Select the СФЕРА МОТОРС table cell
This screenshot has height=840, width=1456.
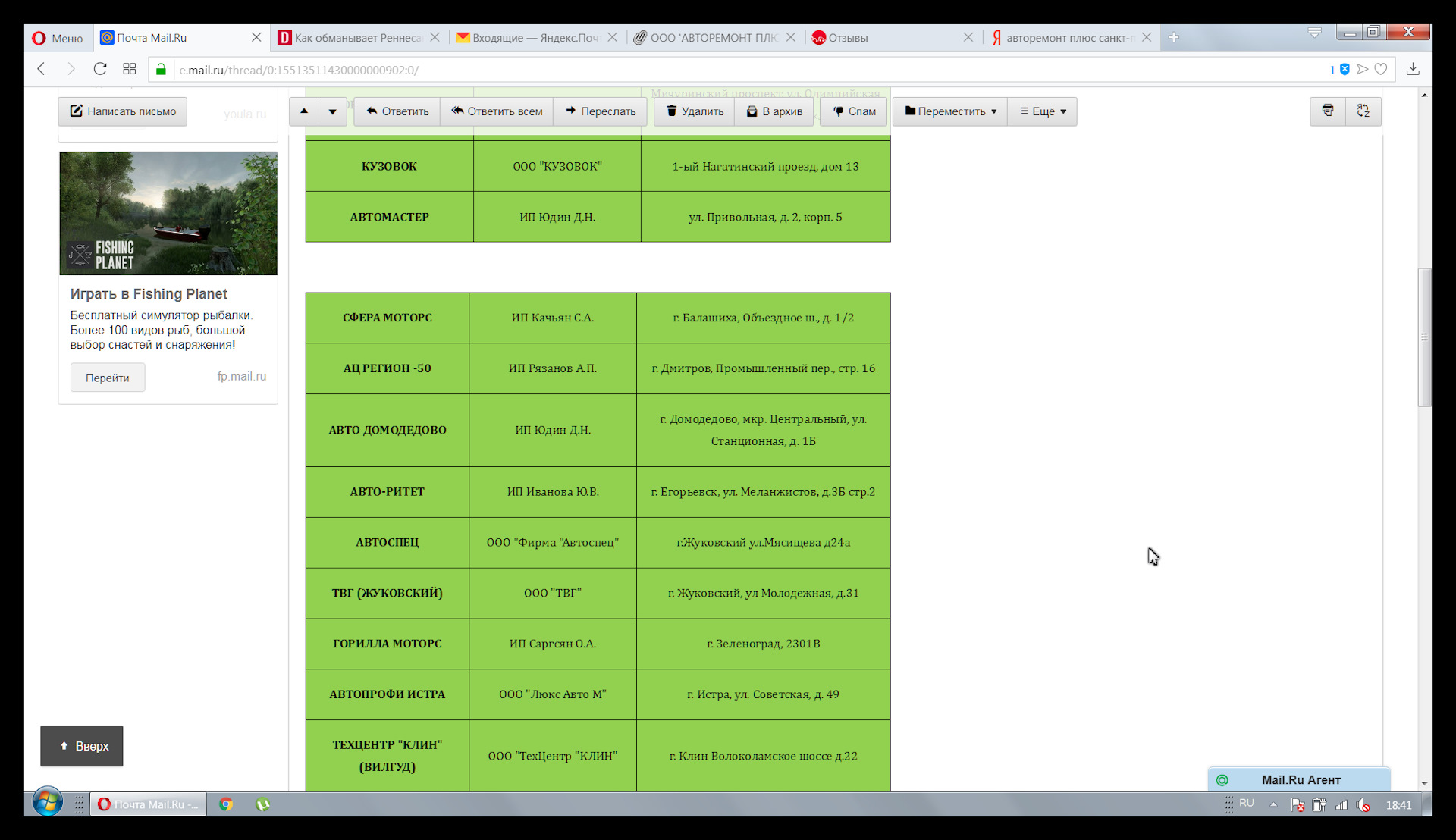(388, 318)
